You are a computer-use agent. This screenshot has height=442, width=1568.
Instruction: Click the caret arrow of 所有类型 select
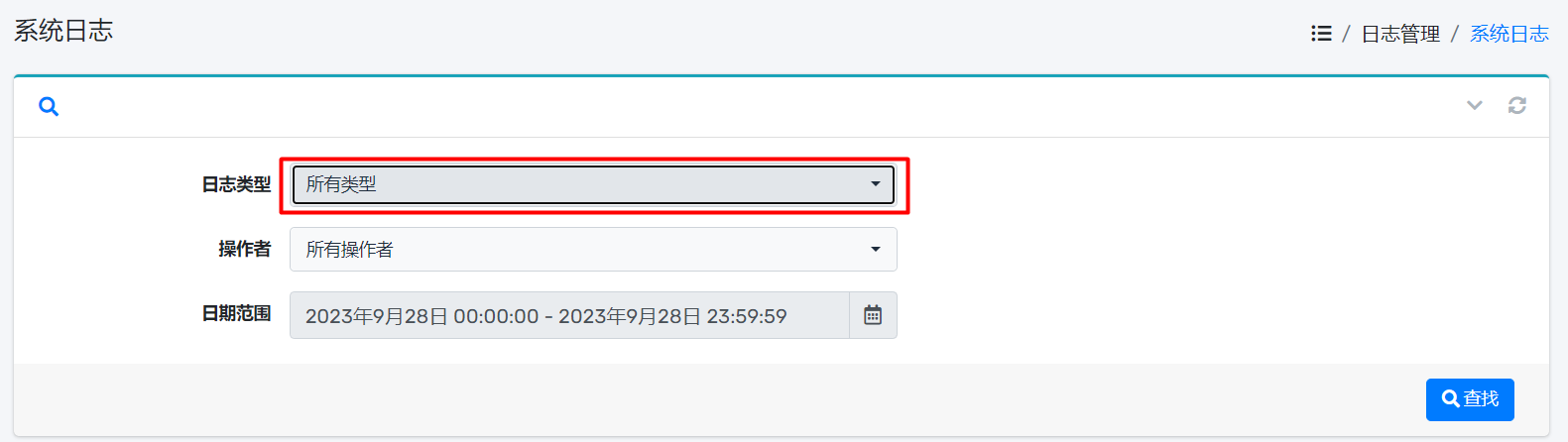point(876,184)
